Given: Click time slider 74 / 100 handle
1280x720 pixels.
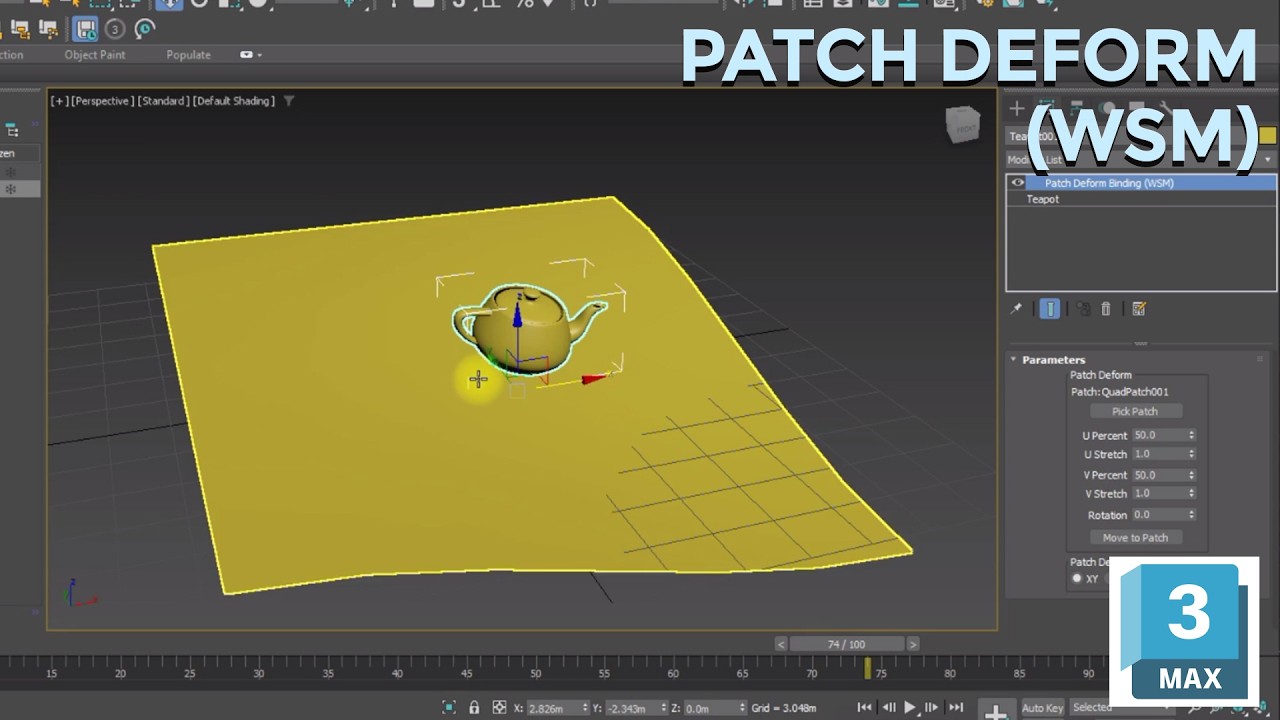Looking at the screenshot, I should (846, 645).
